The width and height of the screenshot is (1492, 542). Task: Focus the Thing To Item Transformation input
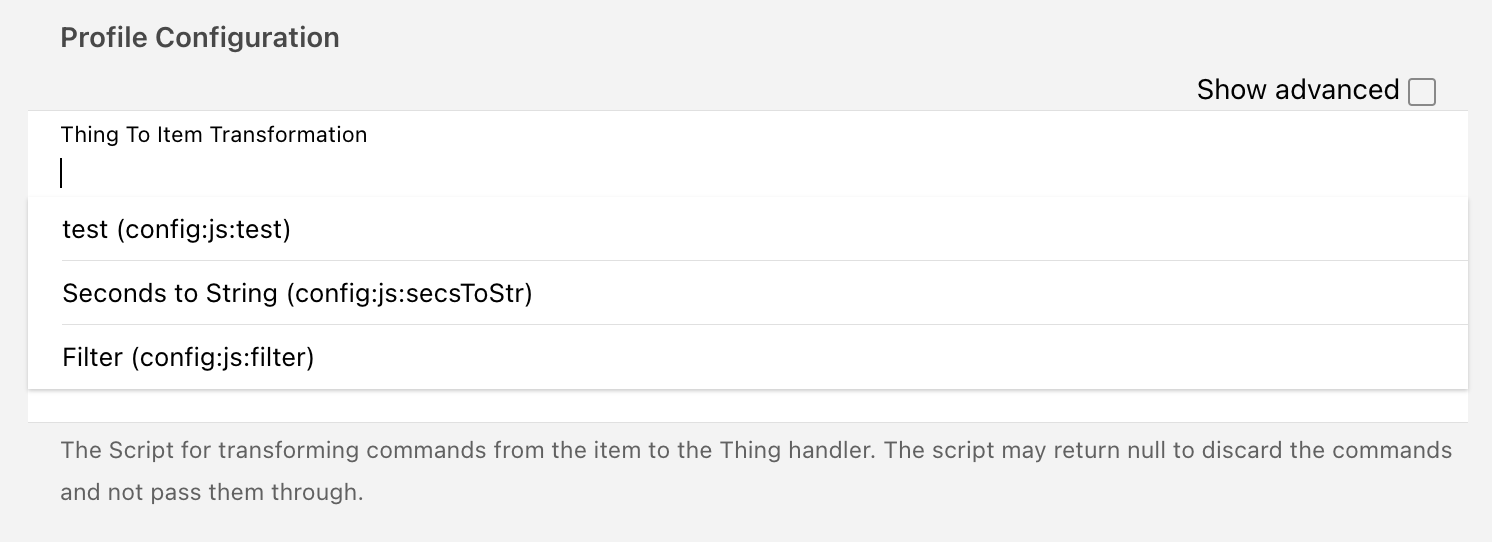[x=700, y=173]
